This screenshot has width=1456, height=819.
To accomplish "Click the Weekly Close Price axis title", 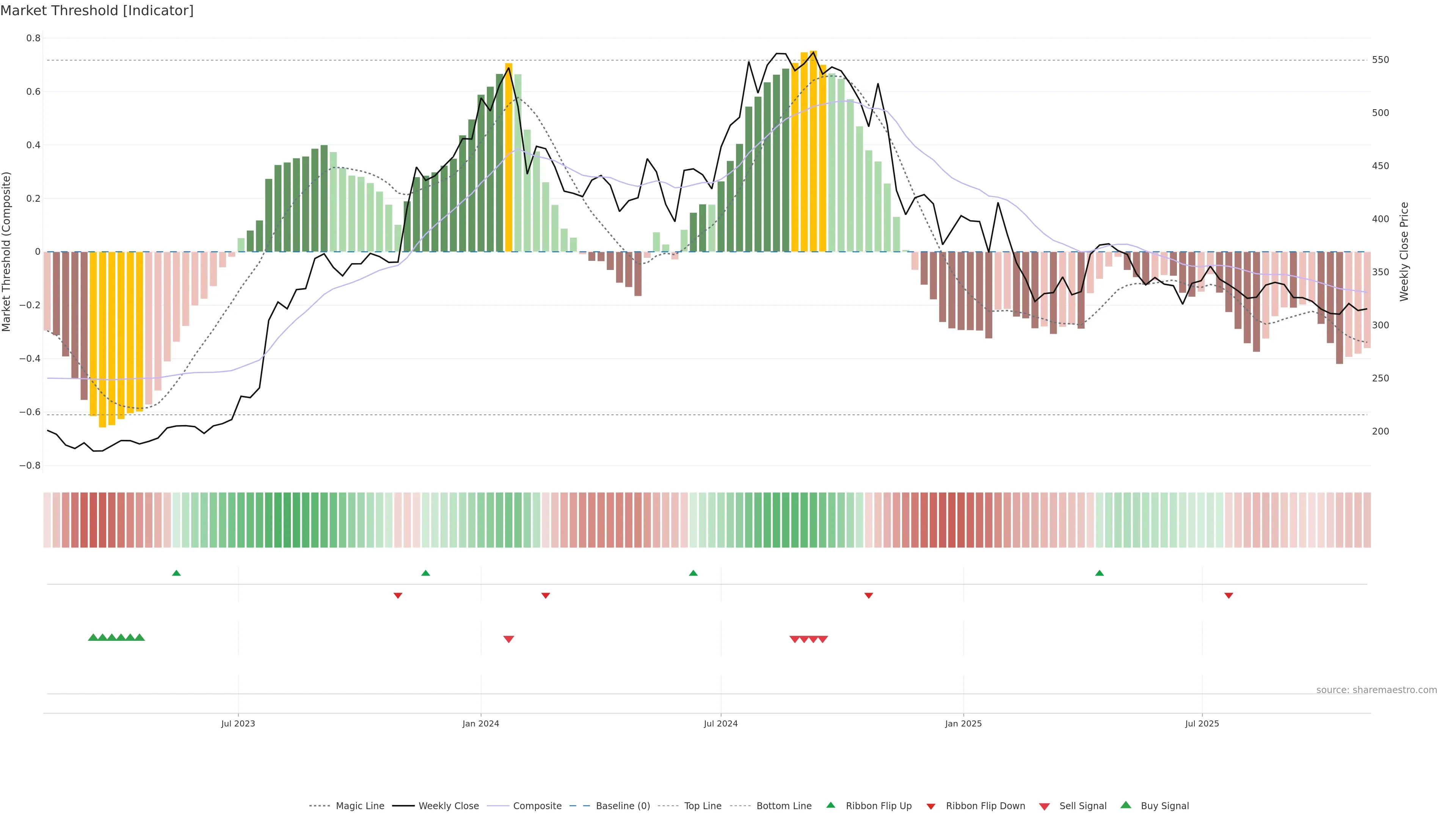I will (1404, 251).
